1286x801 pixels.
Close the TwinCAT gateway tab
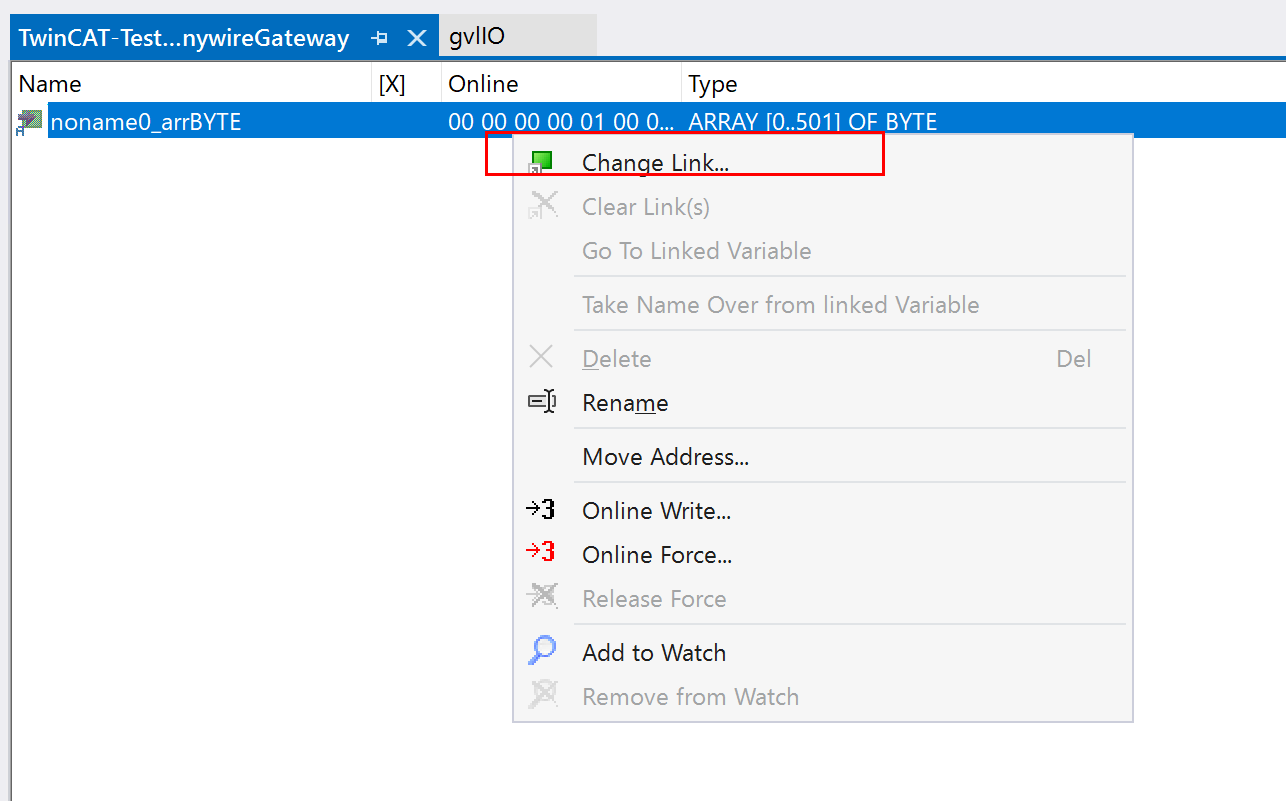(x=417, y=39)
